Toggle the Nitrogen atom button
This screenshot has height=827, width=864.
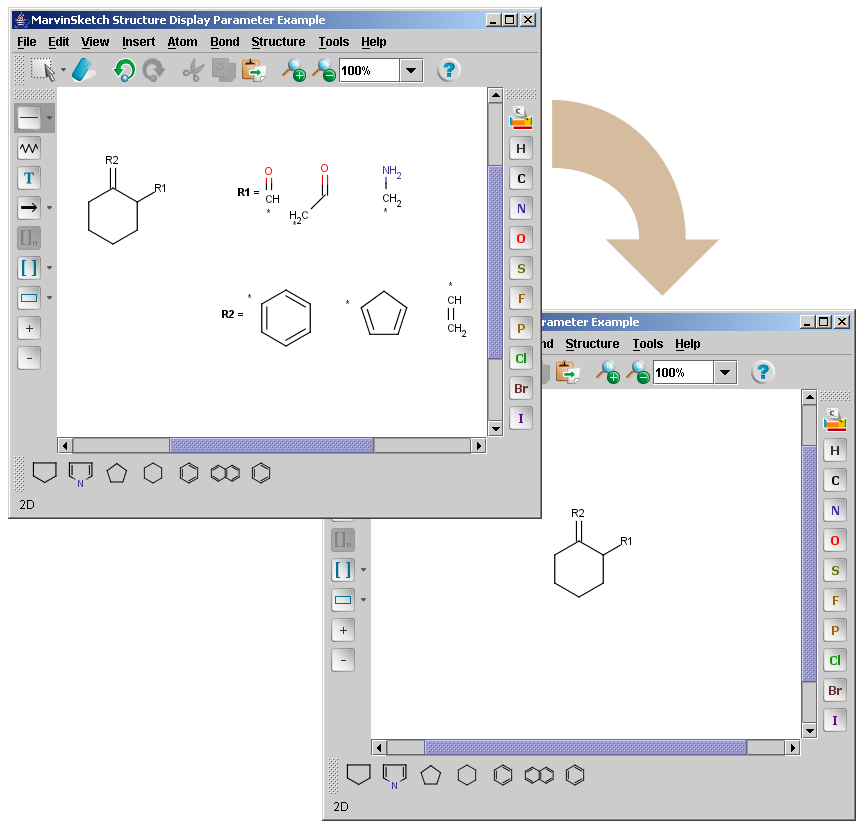(x=520, y=208)
